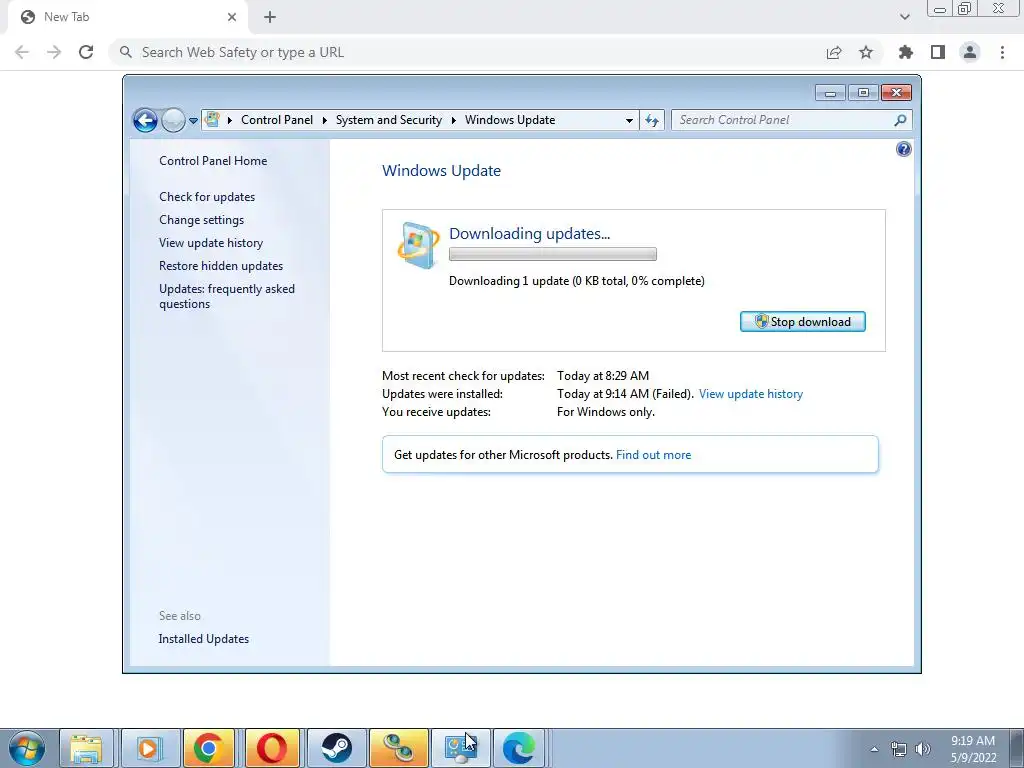Open Change settings
This screenshot has width=1024, height=768.
coord(201,219)
